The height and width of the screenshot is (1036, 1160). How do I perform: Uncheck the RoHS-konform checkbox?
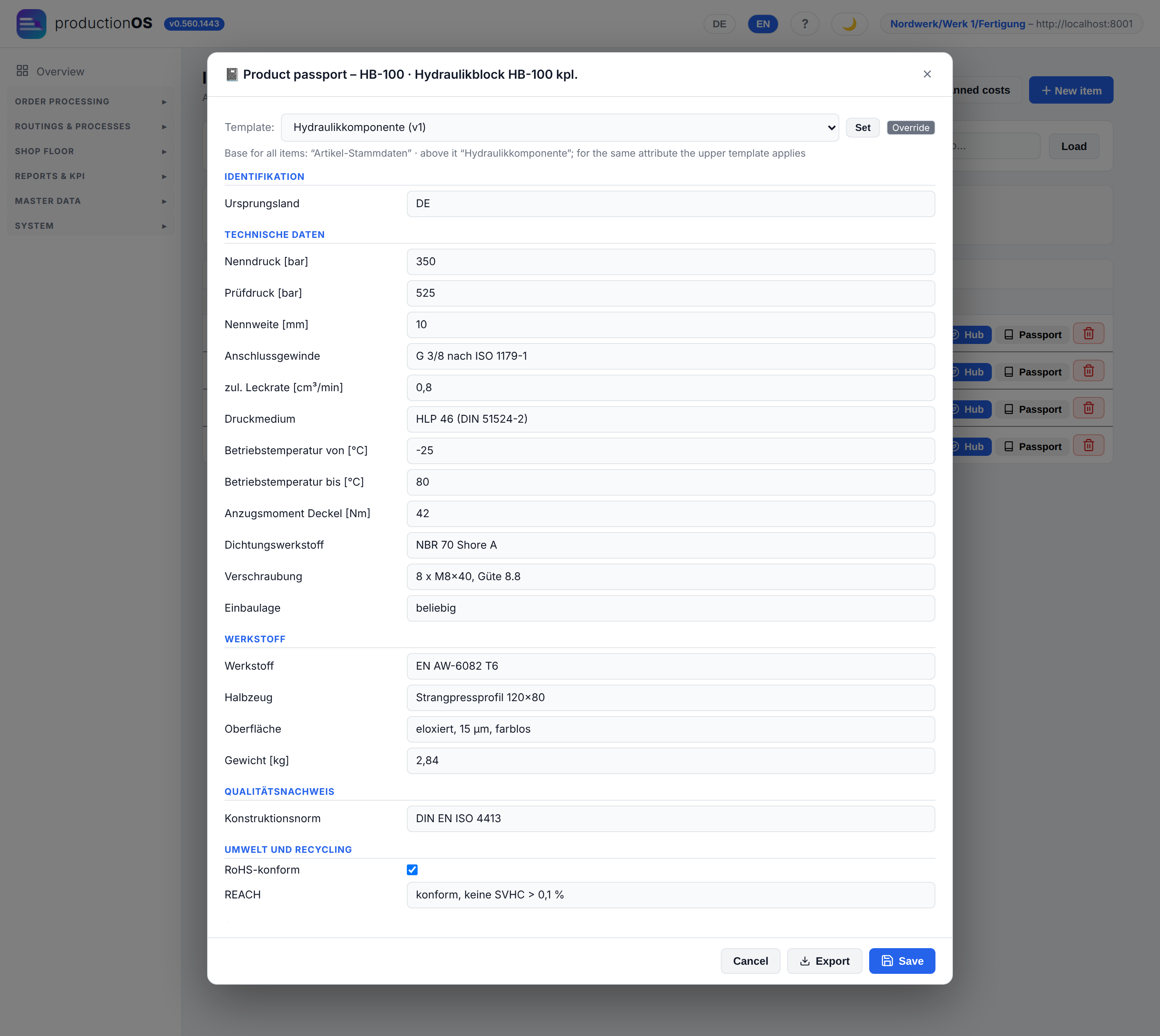tap(412, 870)
